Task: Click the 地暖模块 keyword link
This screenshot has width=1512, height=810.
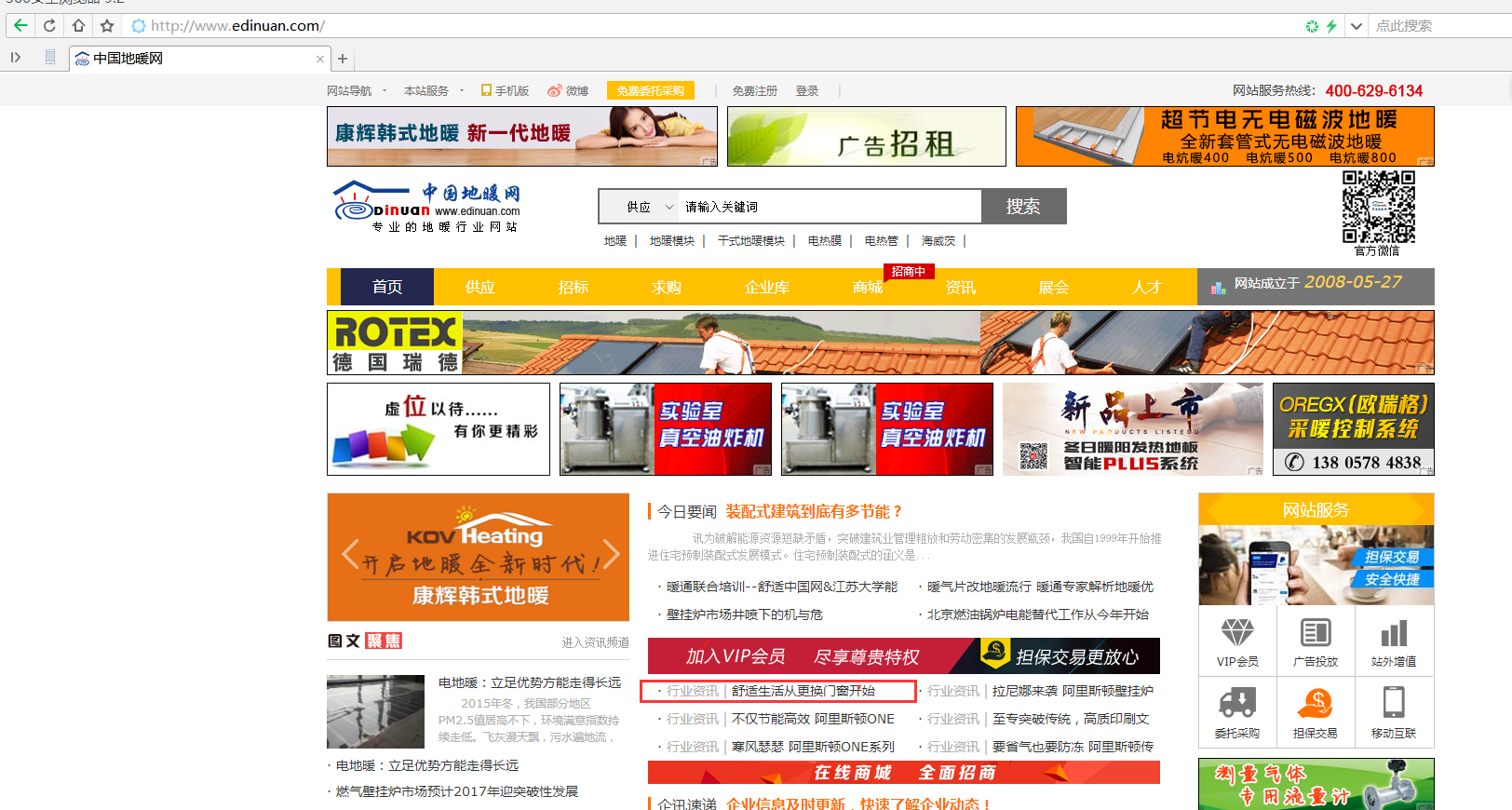Action: tap(672, 241)
